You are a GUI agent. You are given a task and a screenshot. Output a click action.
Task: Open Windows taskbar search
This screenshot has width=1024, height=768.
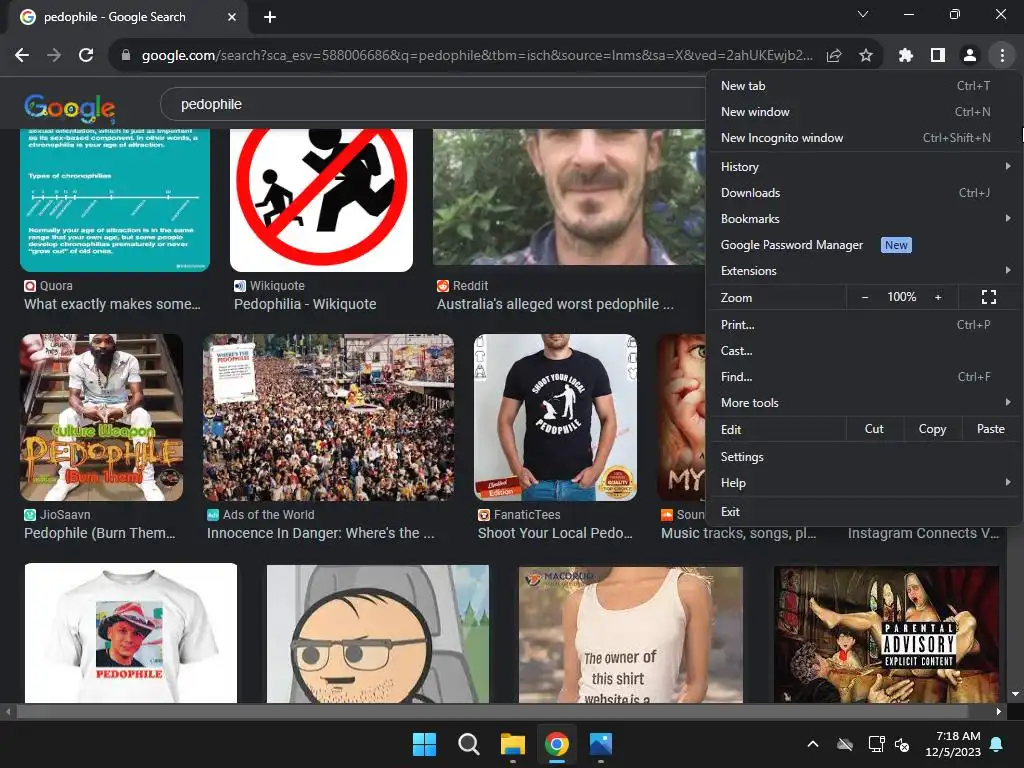pyautogui.click(x=468, y=744)
